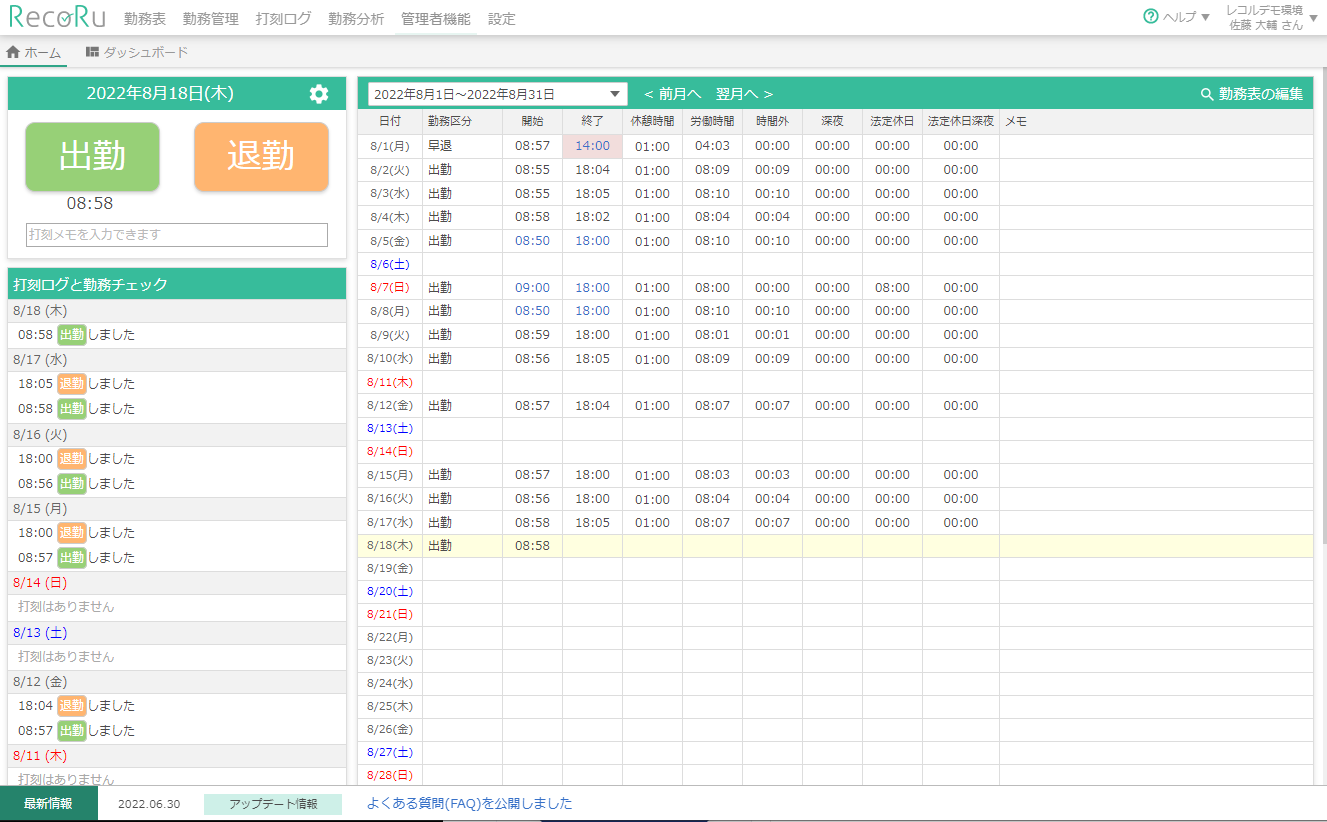Click the 打刻メモ input field

coord(177,235)
